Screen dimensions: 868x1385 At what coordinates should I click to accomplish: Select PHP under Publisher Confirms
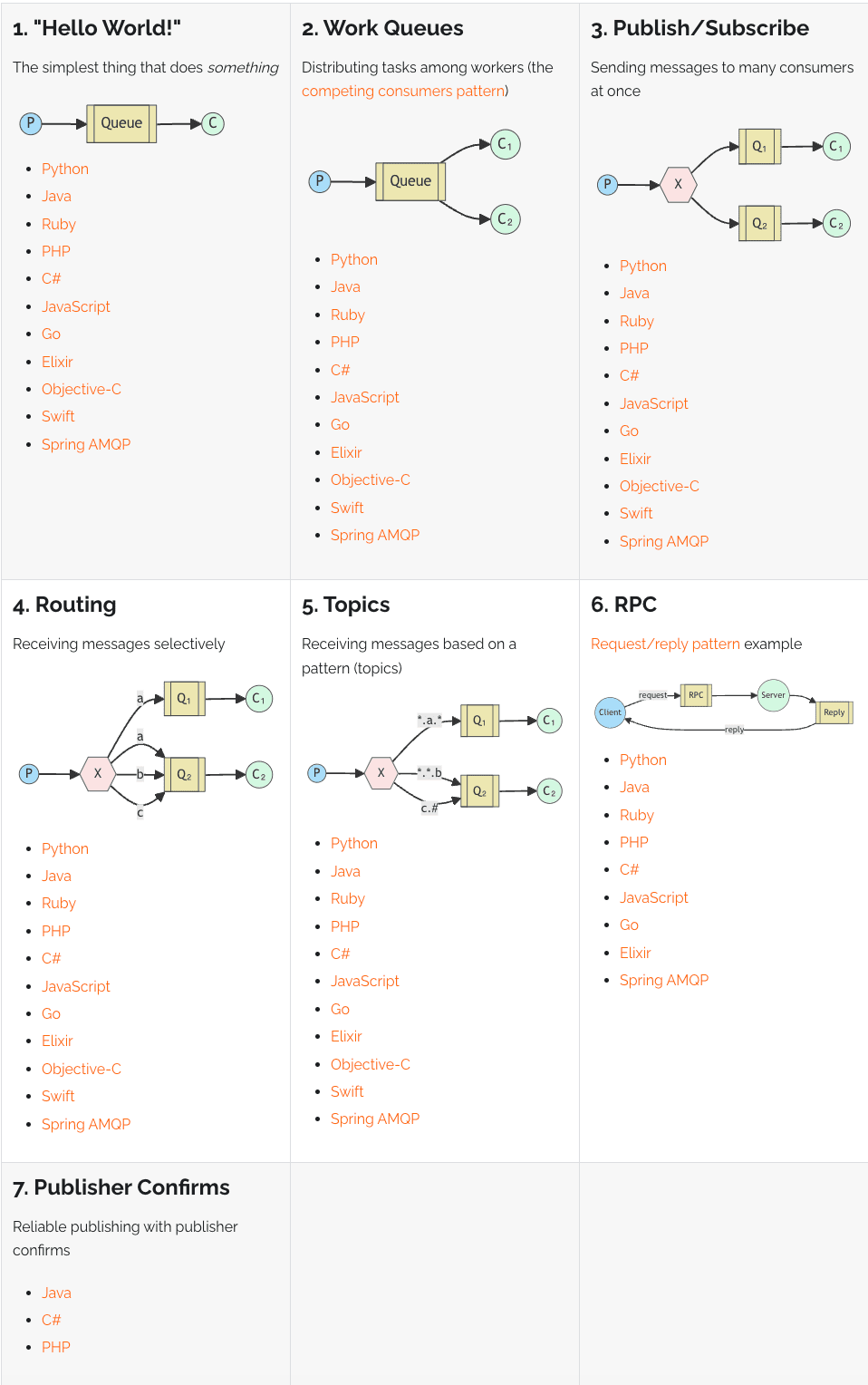[x=56, y=1347]
